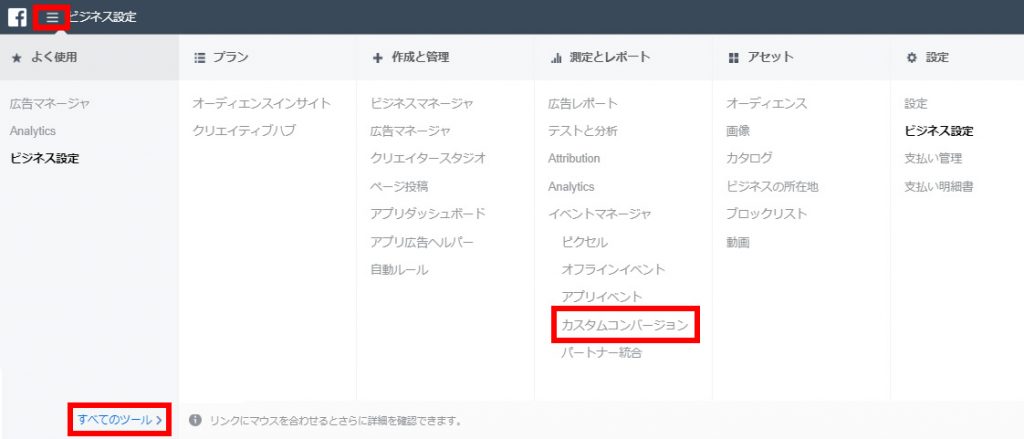Open ビジネスの所在地
1024x439 pixels.
pyautogui.click(x=773, y=186)
